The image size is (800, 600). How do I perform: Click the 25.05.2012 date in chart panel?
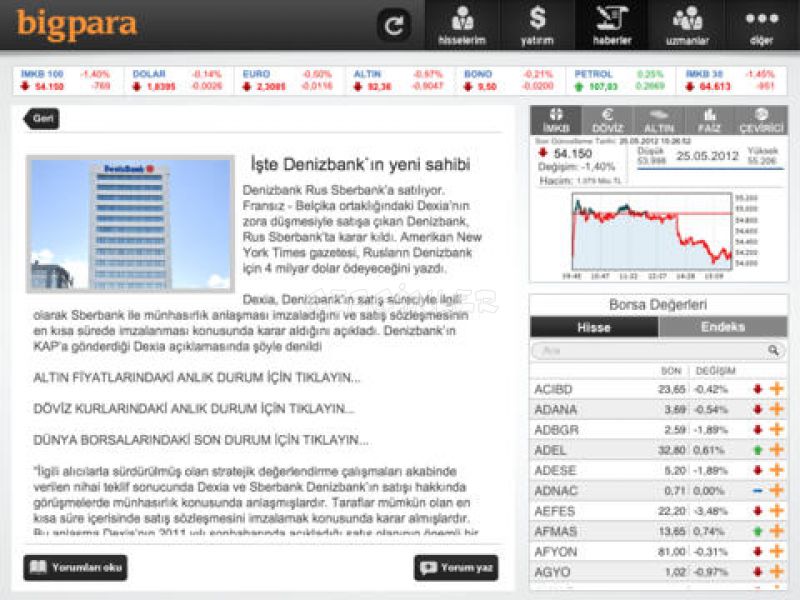point(707,156)
